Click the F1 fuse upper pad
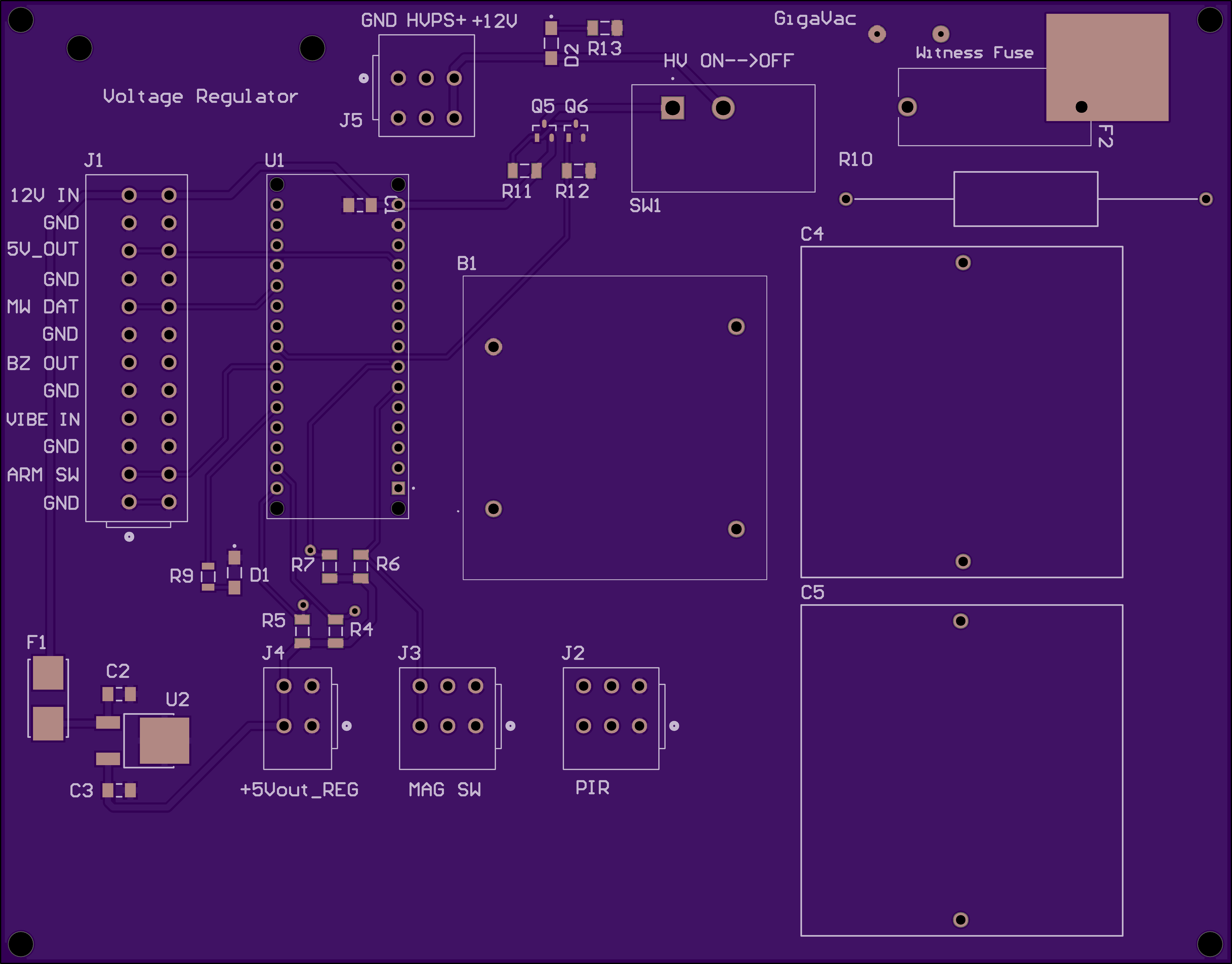The image size is (1232, 964). [x=48, y=673]
